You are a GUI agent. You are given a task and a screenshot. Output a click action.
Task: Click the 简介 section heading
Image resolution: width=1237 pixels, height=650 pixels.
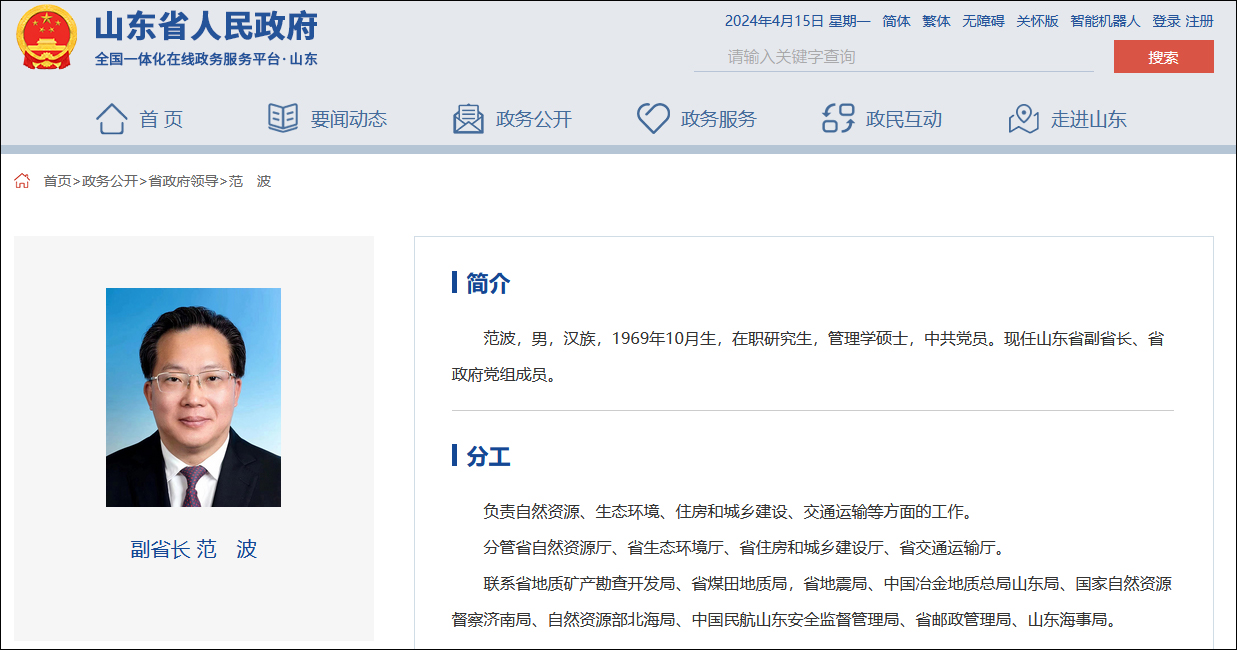click(488, 283)
